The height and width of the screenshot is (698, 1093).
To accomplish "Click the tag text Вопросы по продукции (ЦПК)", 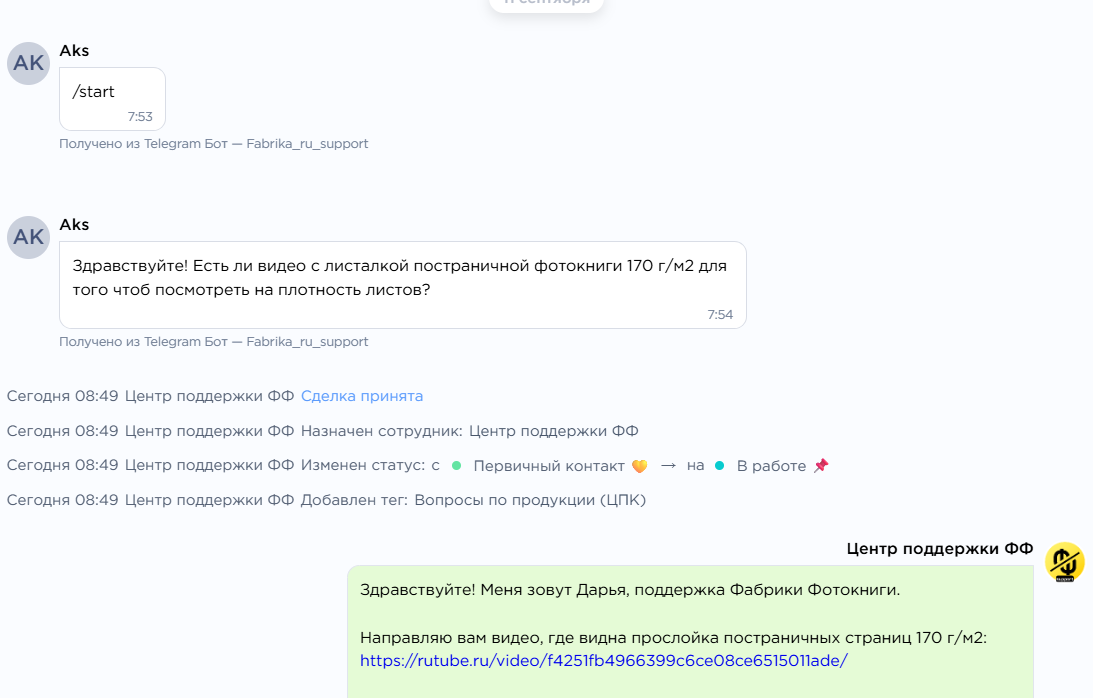I will pos(530,500).
